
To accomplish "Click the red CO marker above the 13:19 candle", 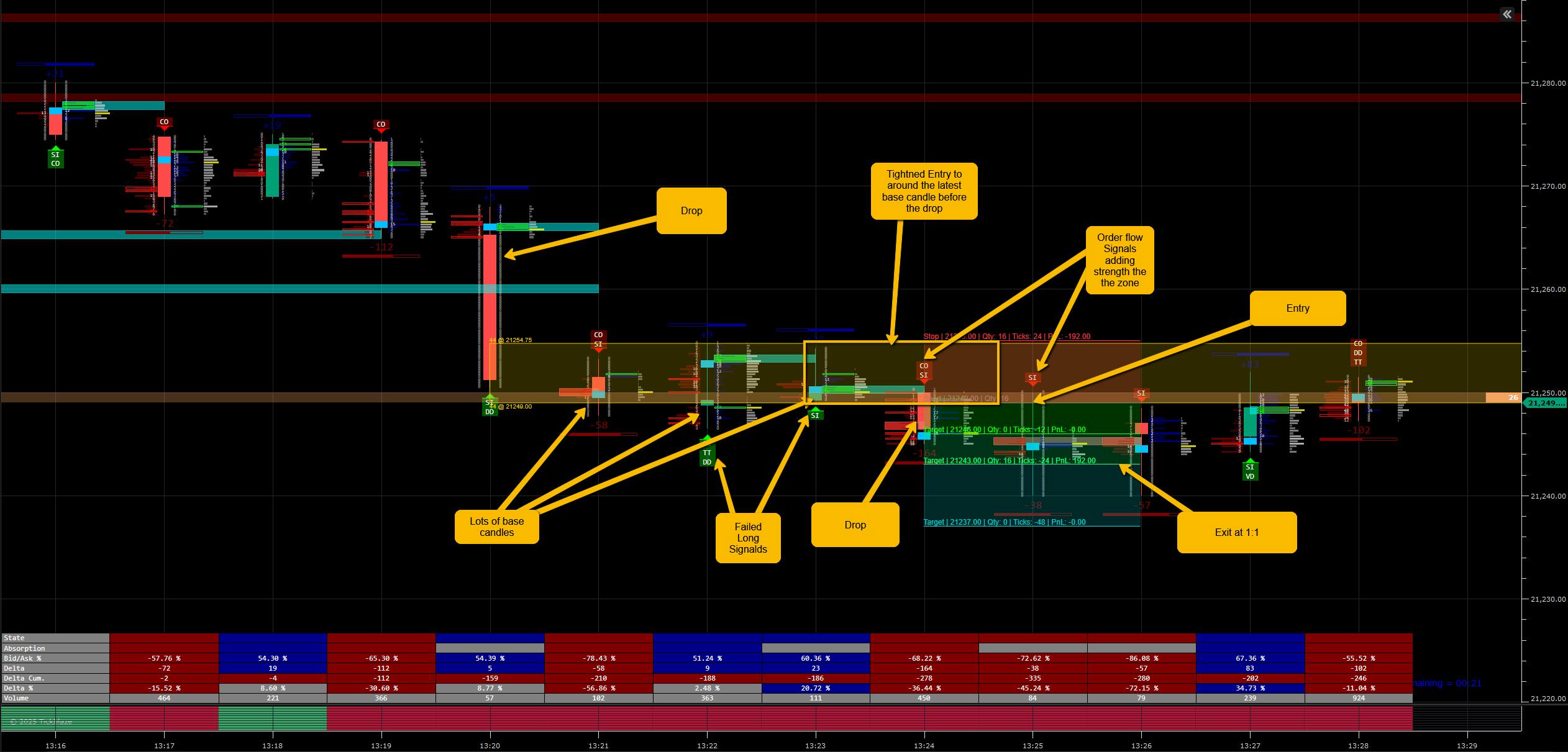I will (381, 124).
